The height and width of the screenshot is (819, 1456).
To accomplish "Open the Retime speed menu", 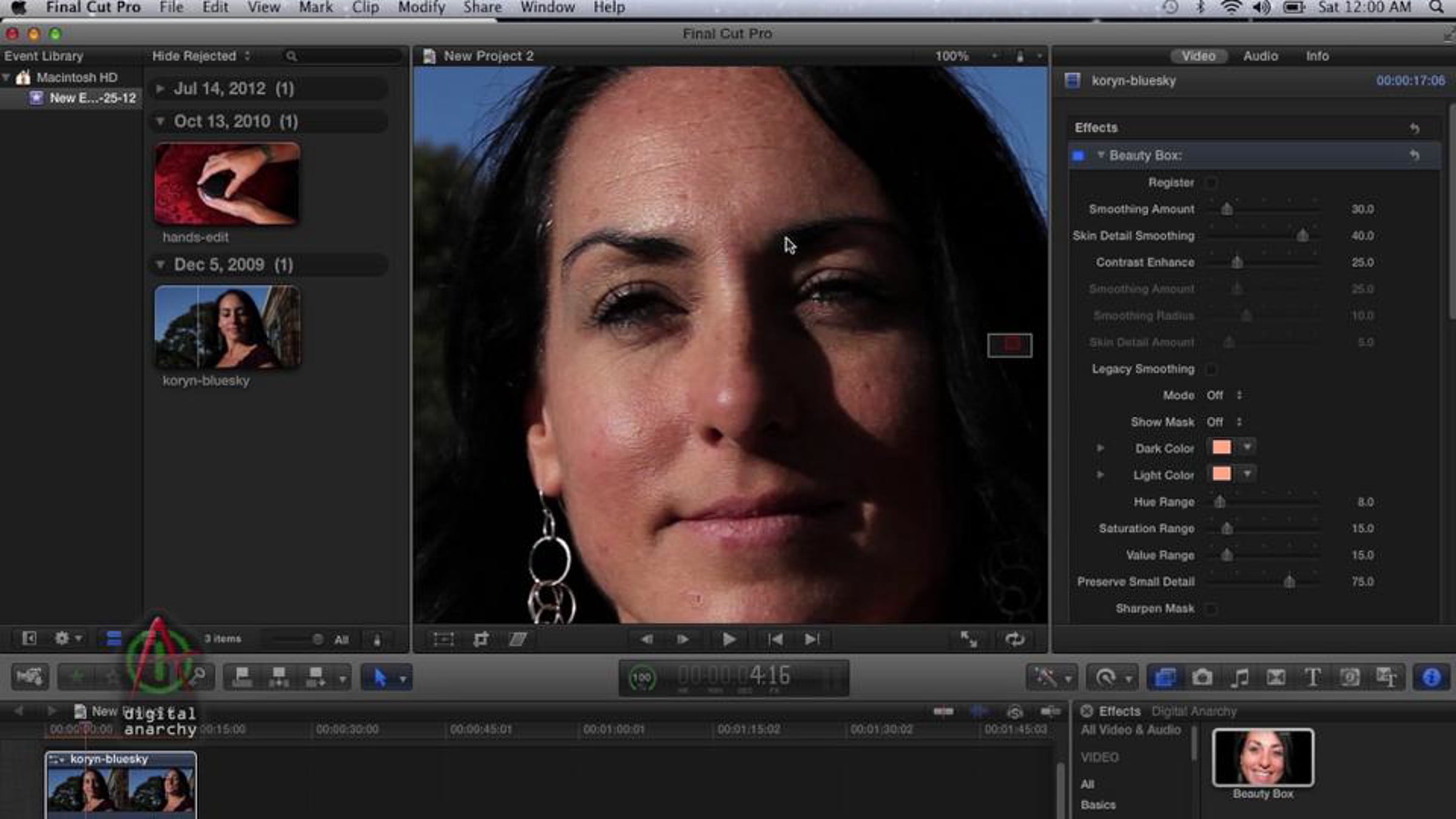I will pyautogui.click(x=1111, y=677).
